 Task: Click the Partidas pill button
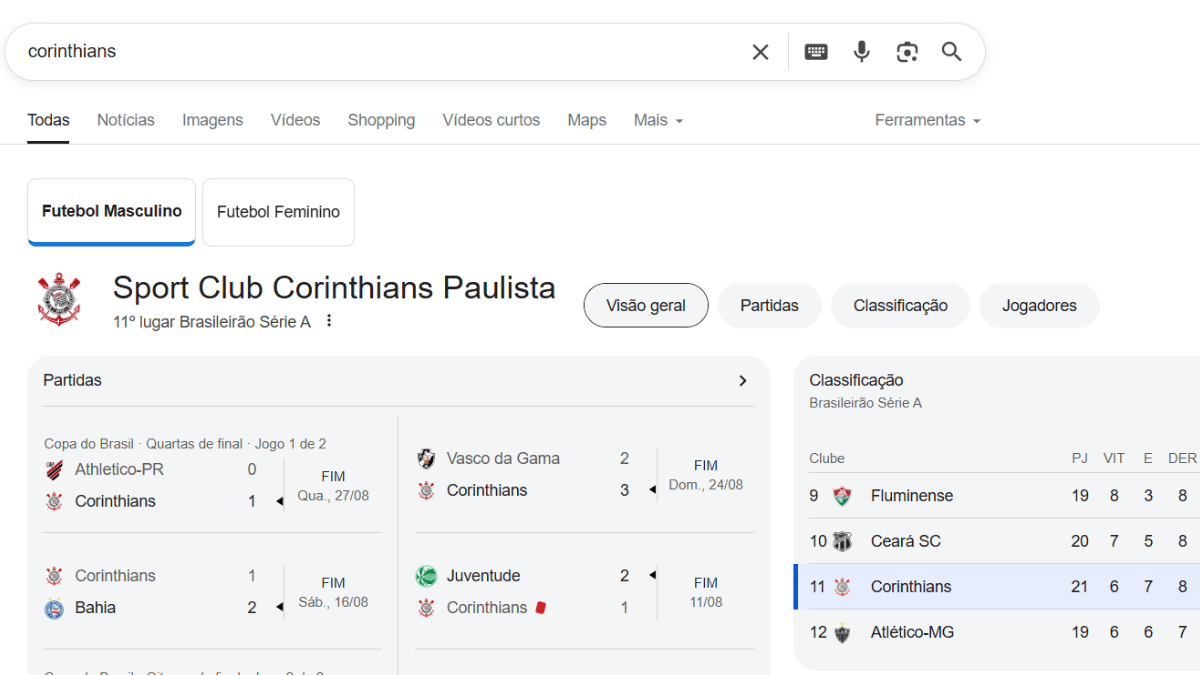(769, 306)
